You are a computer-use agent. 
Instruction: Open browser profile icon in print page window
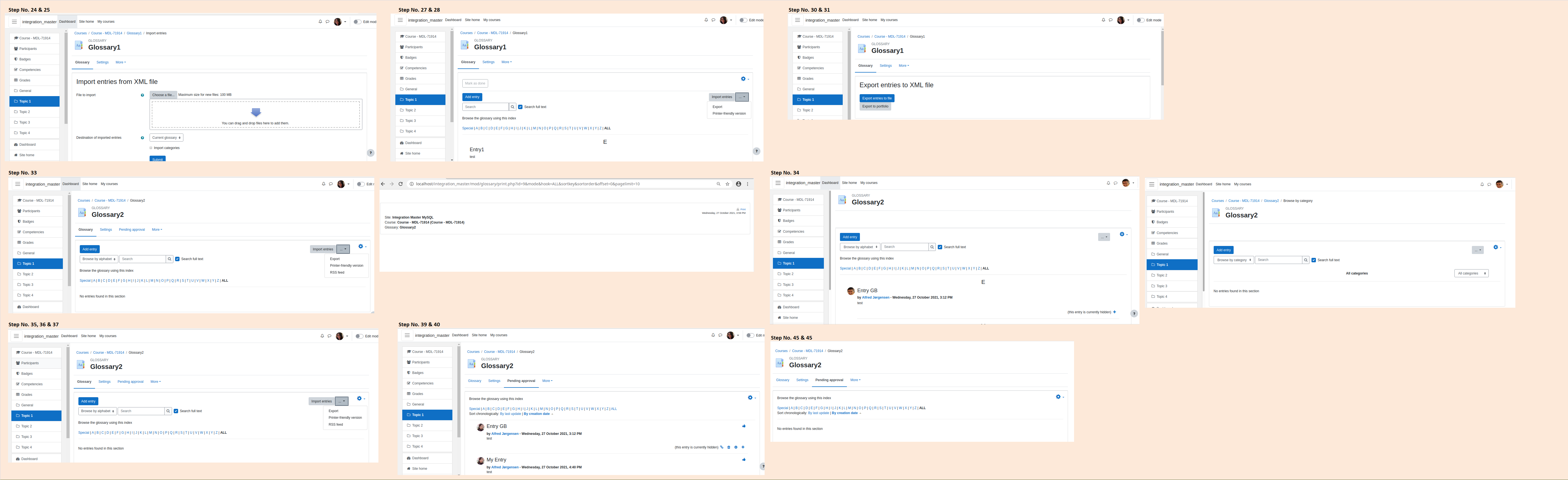[x=738, y=184]
